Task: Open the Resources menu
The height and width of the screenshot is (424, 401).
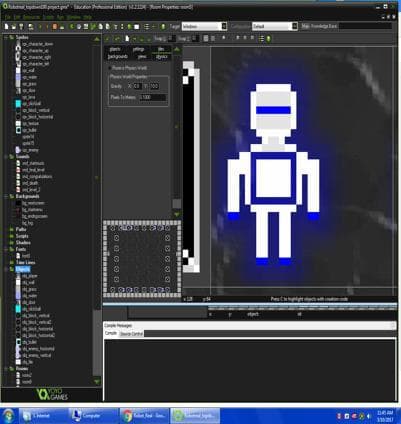Action: tap(31, 17)
